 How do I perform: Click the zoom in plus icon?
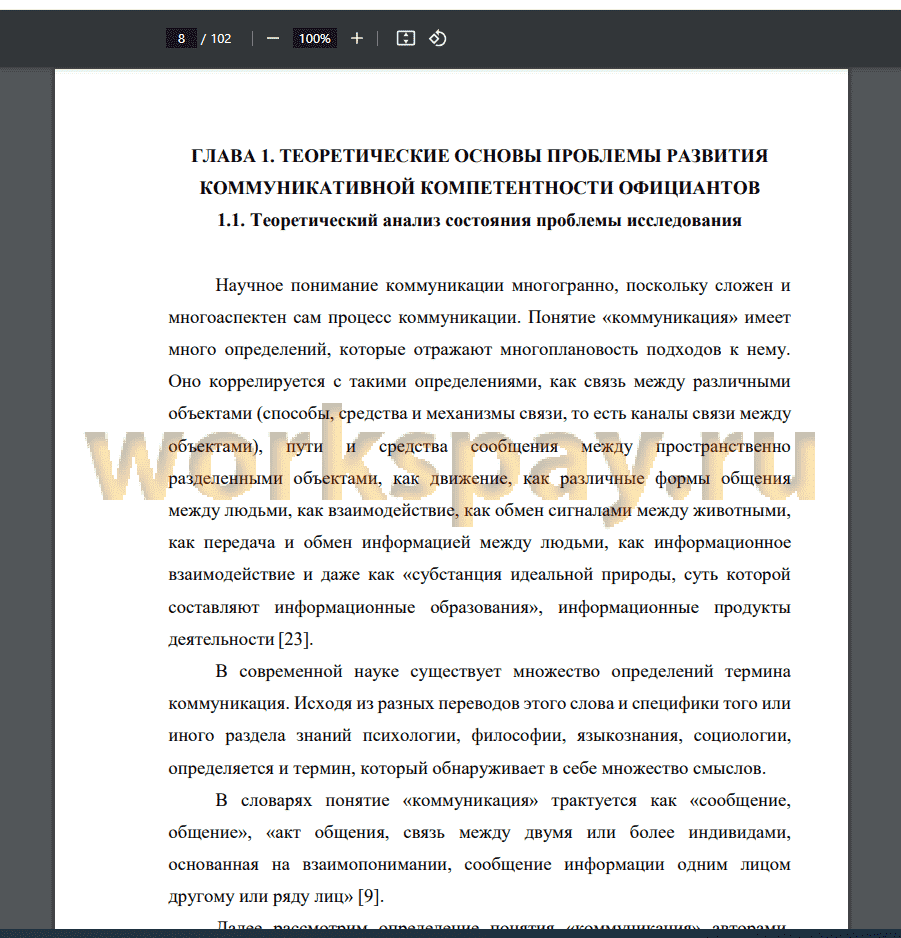click(357, 39)
